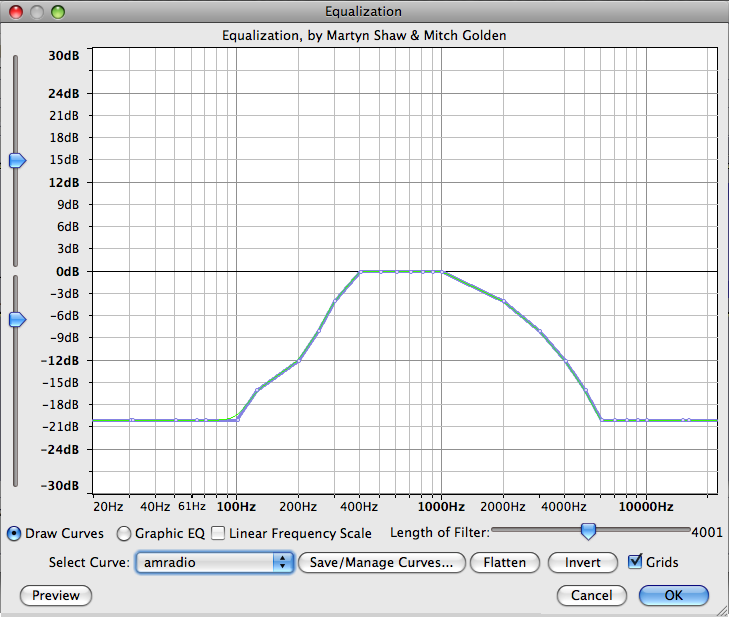Click the lower vertical dB slider handle
729x618 pixels.
point(17,320)
